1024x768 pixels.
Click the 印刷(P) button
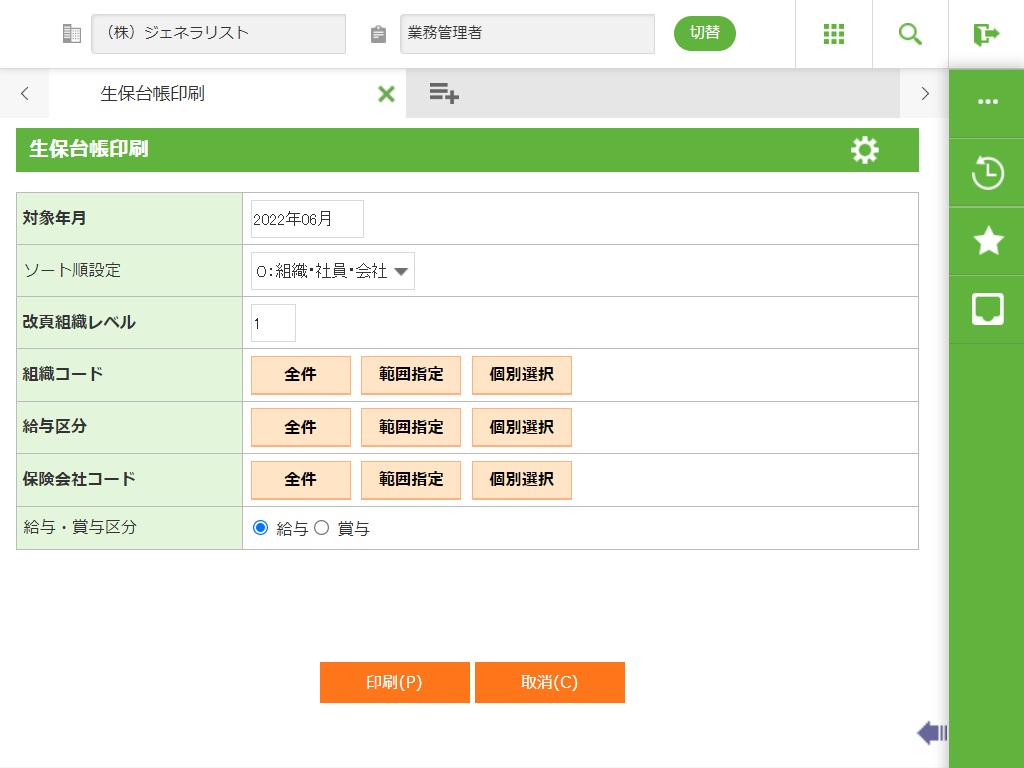pos(394,683)
